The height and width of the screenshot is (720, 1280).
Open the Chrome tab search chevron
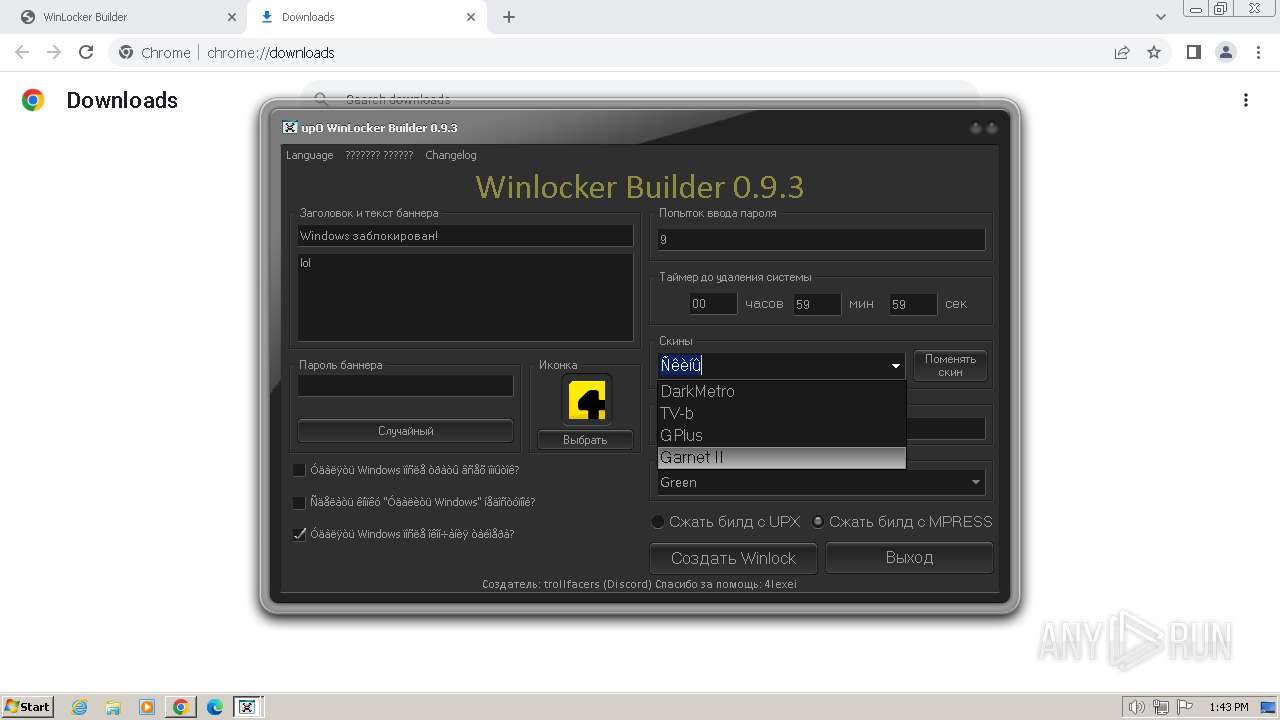click(x=1161, y=17)
